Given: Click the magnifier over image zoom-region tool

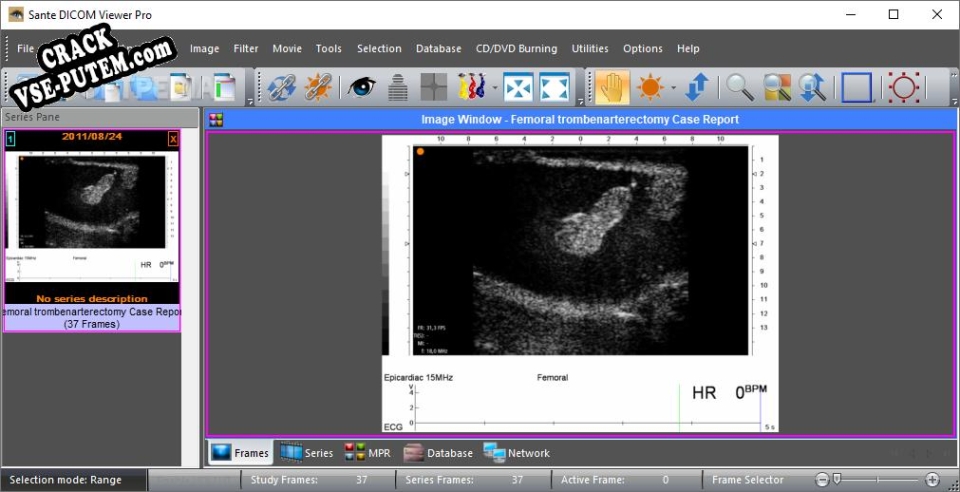Looking at the screenshot, I should click(x=777, y=88).
